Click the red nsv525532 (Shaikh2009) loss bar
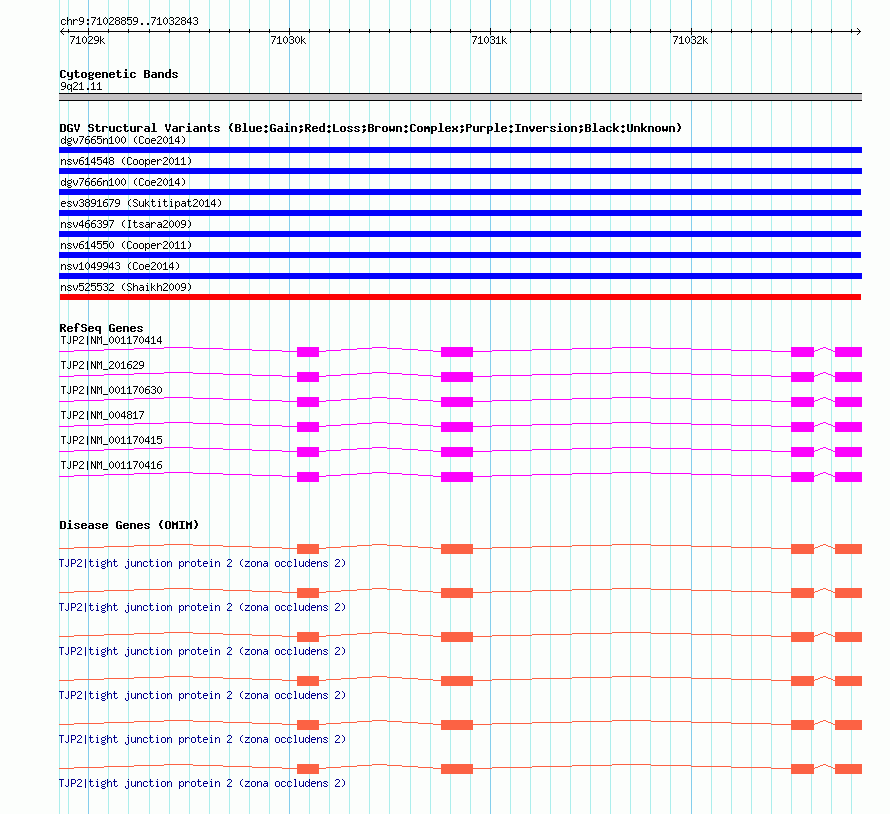 tap(460, 297)
